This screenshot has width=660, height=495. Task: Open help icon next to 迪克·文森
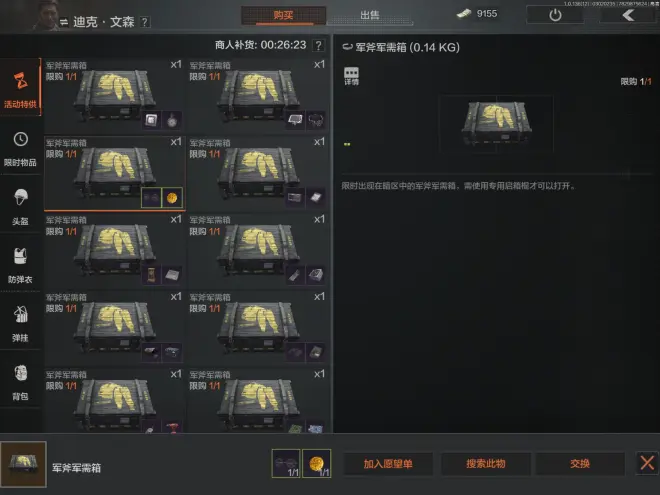[144, 22]
